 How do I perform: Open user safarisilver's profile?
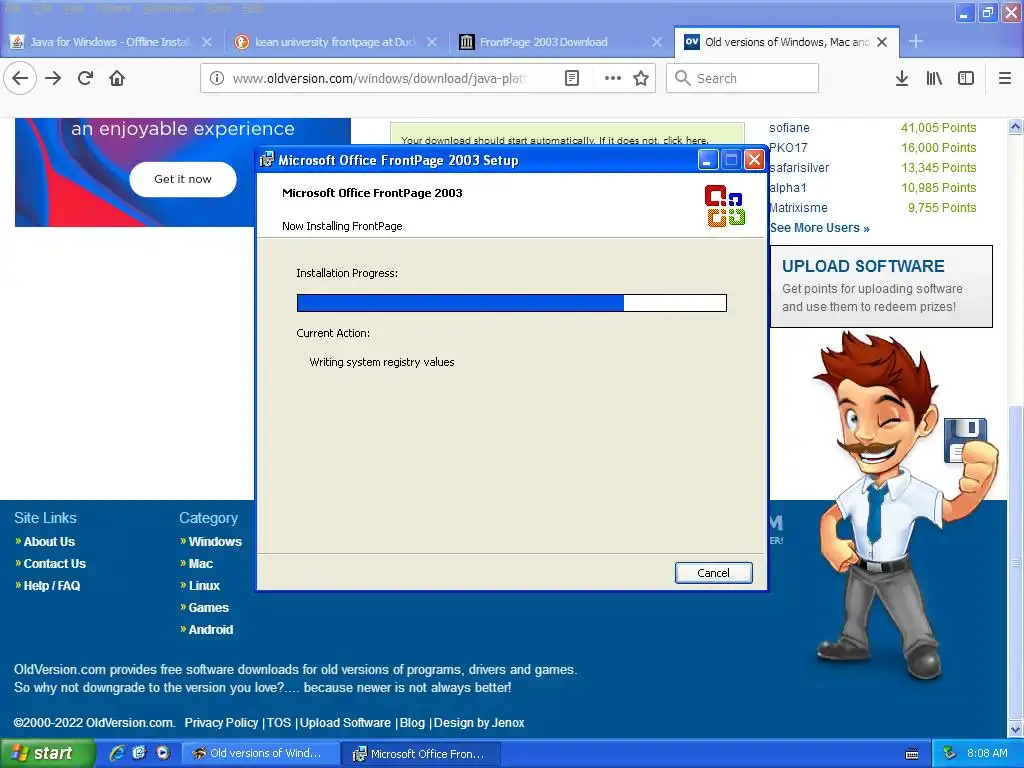[x=799, y=168]
